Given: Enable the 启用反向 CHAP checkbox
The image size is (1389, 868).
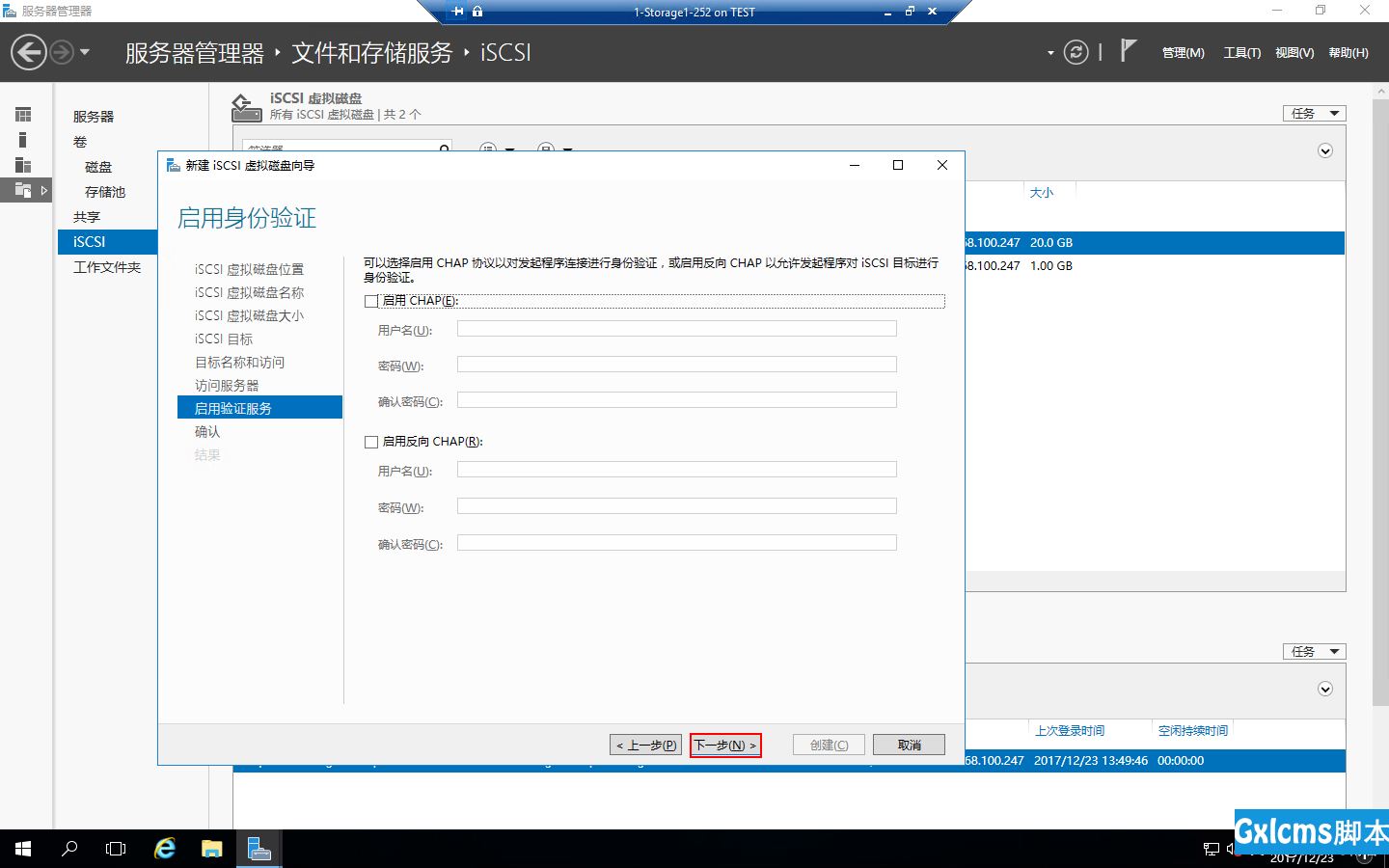Looking at the screenshot, I should tap(371, 442).
